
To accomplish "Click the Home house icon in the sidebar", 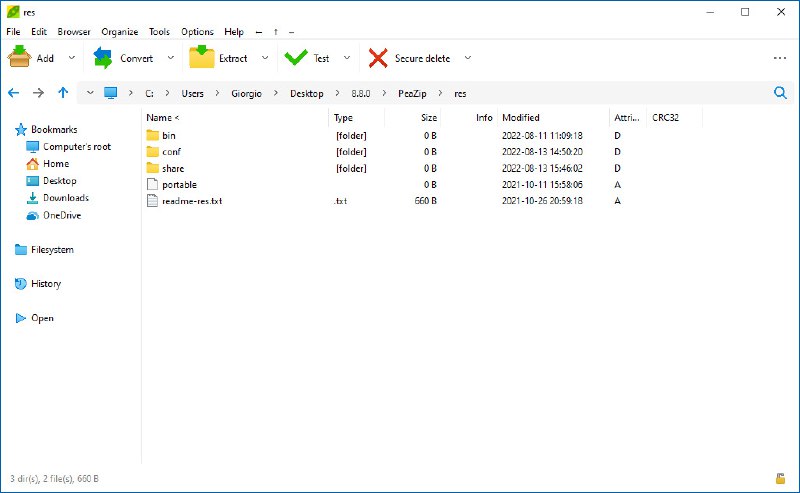I will 32,164.
